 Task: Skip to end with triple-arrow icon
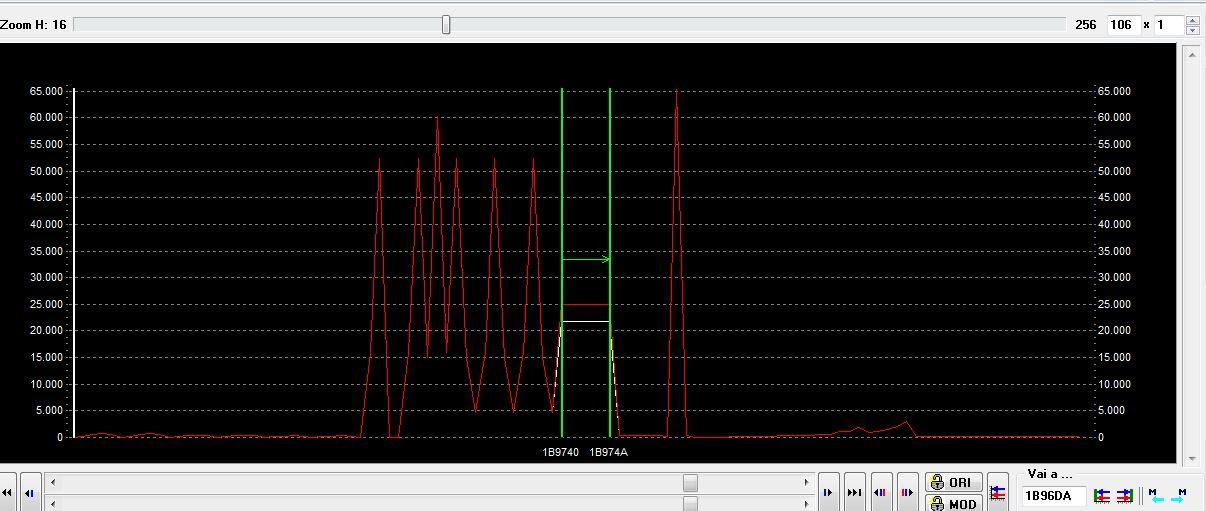[x=854, y=492]
